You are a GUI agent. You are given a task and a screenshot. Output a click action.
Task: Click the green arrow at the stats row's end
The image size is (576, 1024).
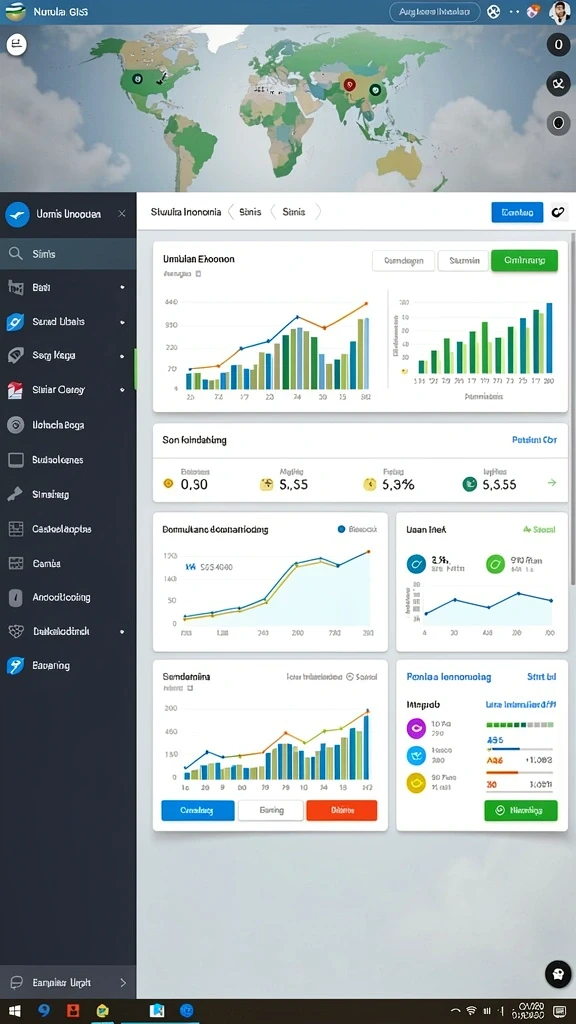point(552,483)
